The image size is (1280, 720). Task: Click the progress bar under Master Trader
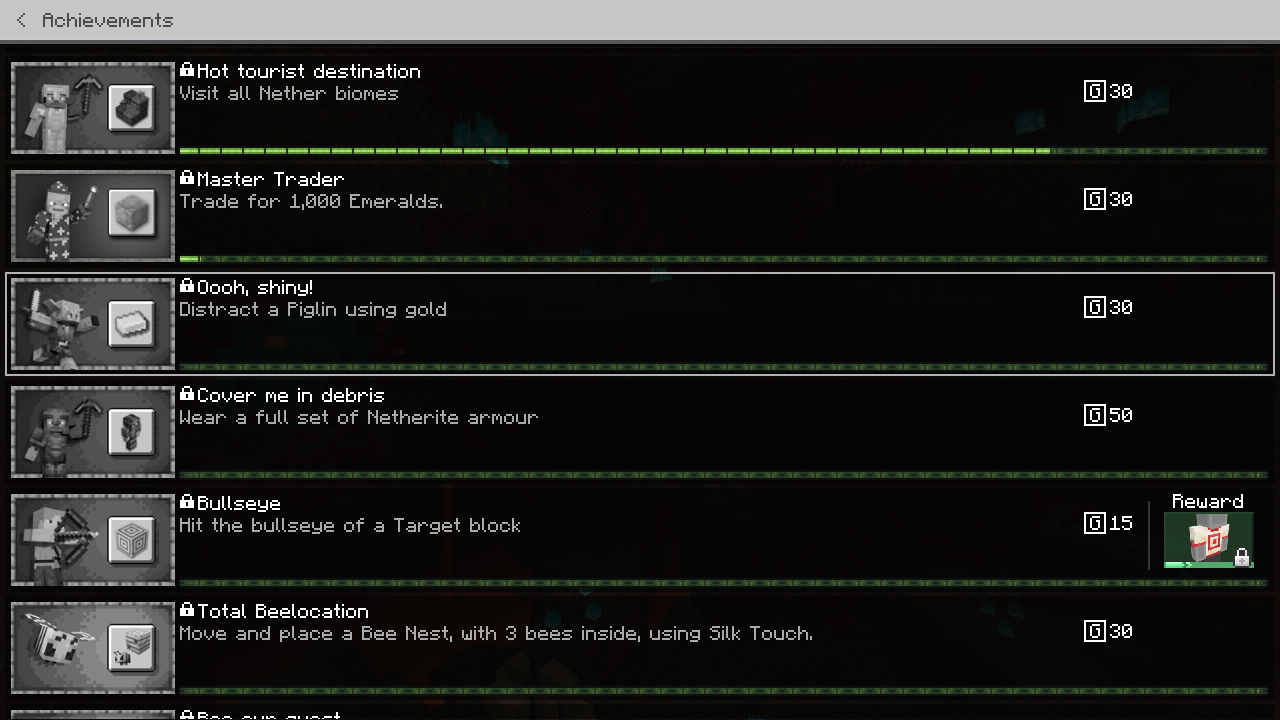click(x=724, y=259)
